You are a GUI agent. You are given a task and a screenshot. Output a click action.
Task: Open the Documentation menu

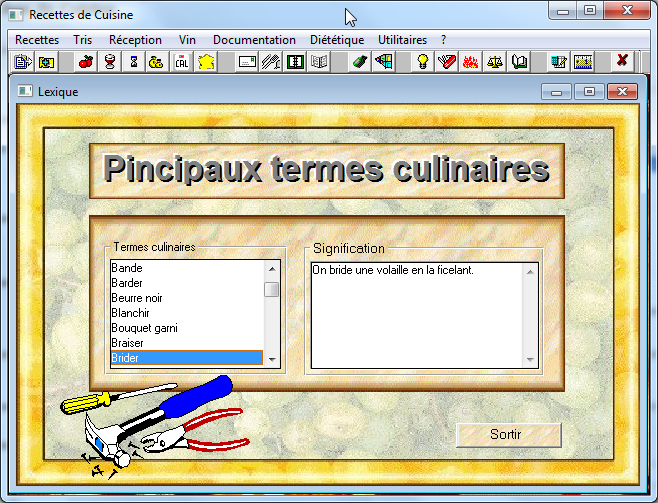click(254, 40)
